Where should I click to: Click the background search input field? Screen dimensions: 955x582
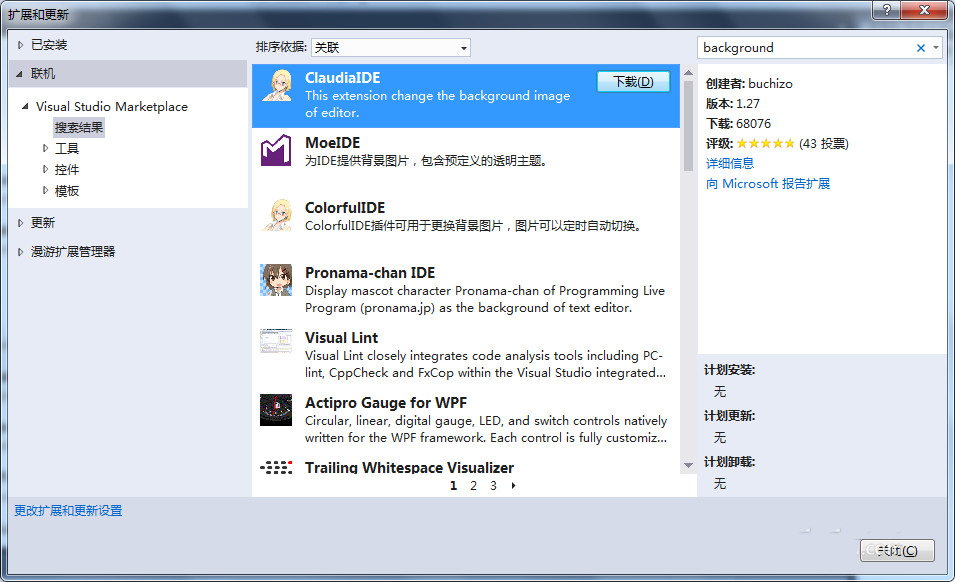coord(805,47)
